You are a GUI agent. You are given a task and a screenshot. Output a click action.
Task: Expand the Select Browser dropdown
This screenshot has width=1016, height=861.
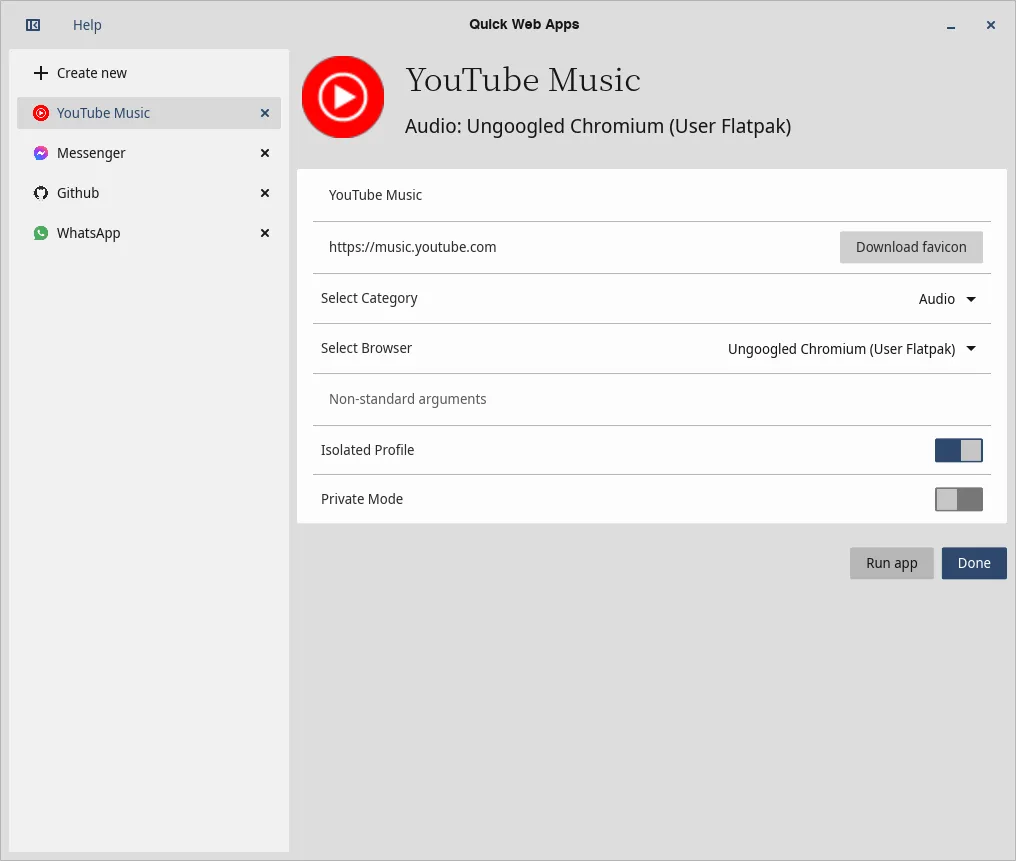(x=851, y=349)
